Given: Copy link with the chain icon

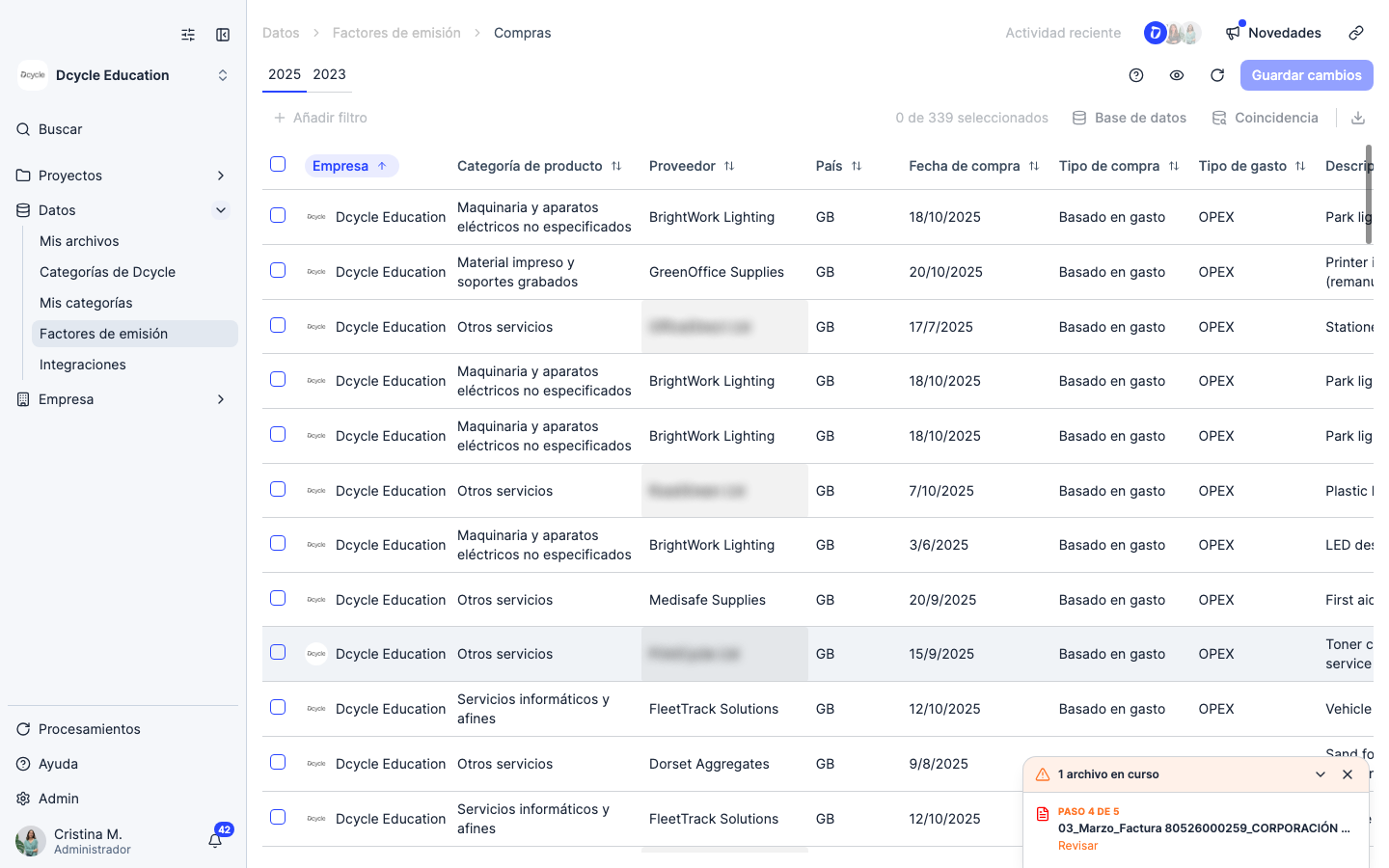Looking at the screenshot, I should click(1356, 33).
